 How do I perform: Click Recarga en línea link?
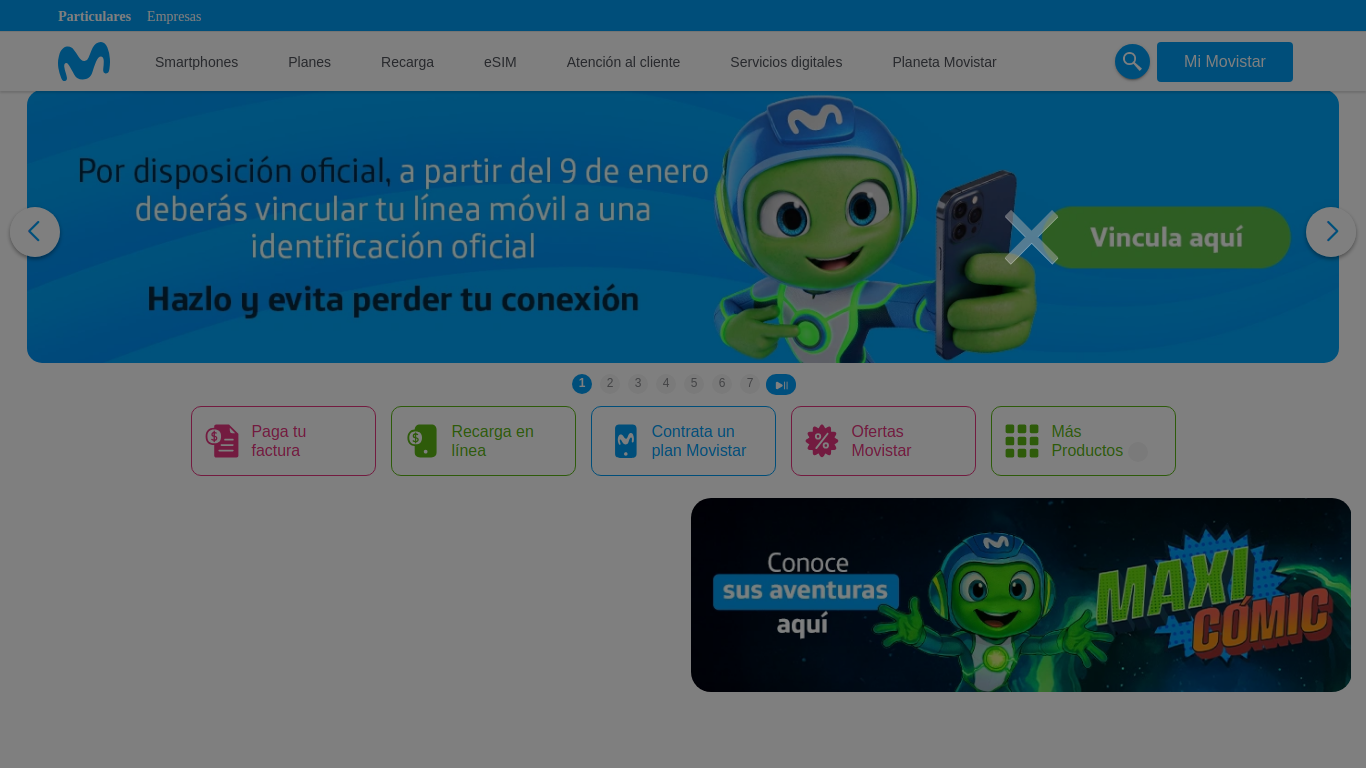483,441
